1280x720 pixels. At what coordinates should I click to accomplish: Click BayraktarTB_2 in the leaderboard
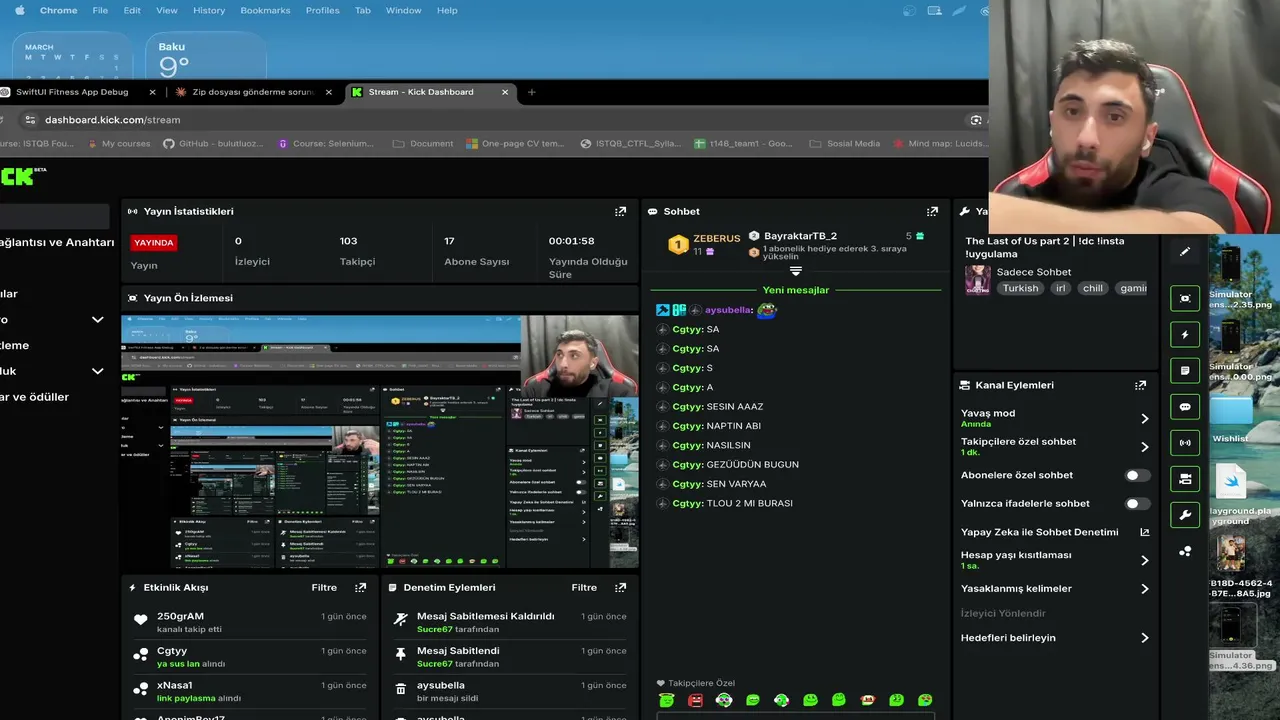800,236
